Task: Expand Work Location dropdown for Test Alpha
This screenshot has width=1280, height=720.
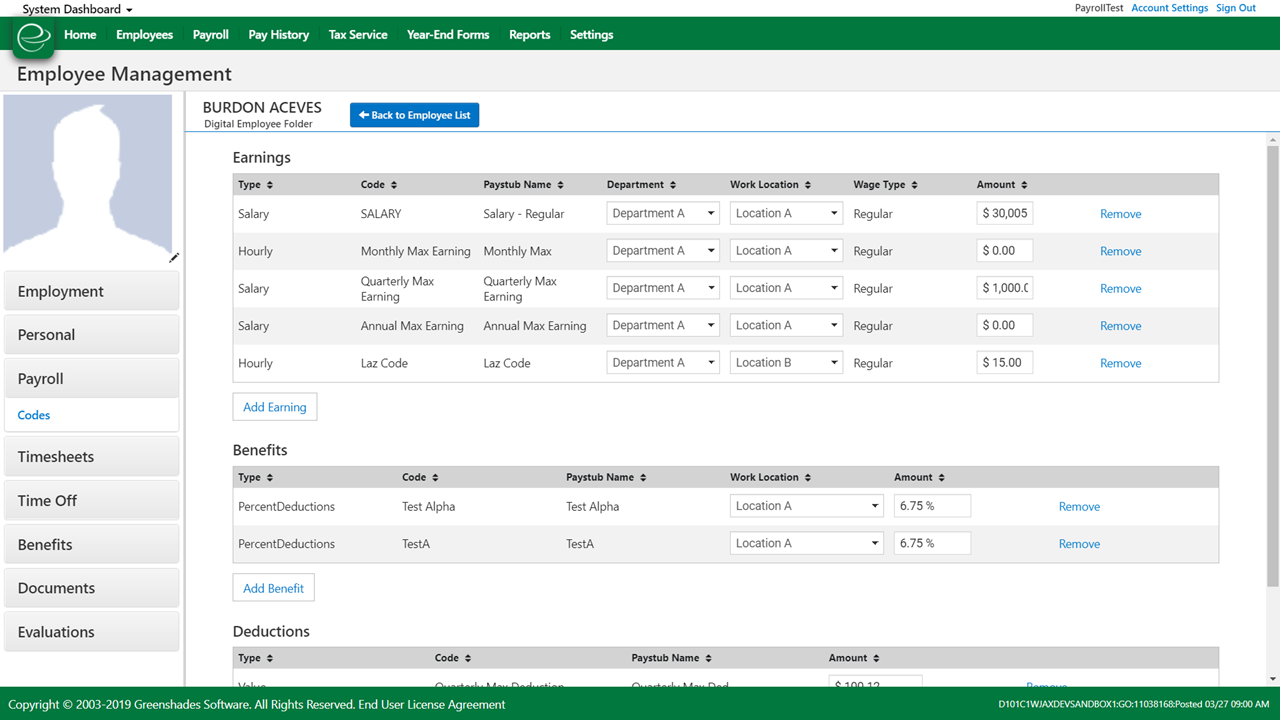Action: click(x=806, y=506)
